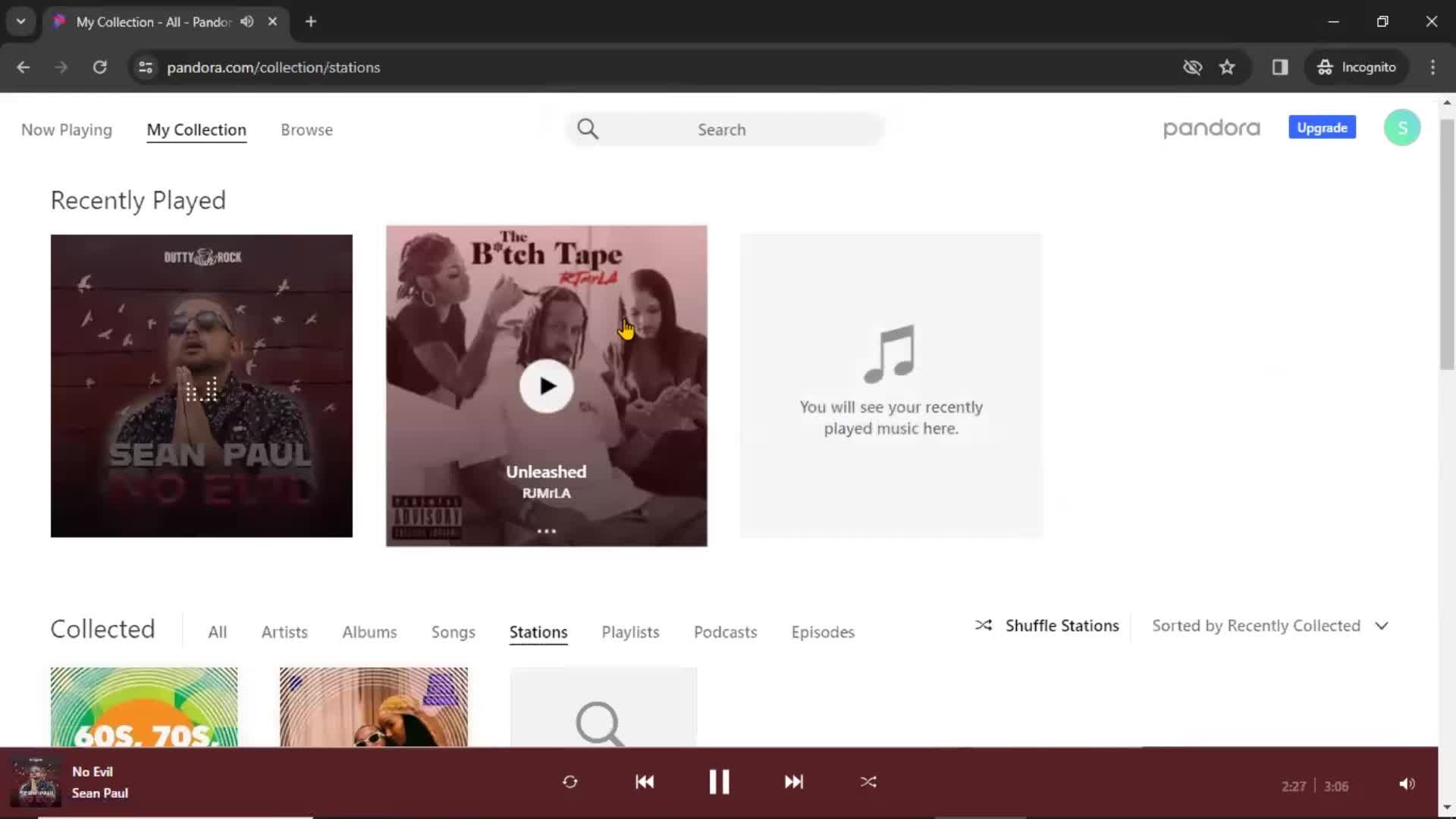Click the repeat/replay icon
The height and width of the screenshot is (819, 1456).
point(570,782)
